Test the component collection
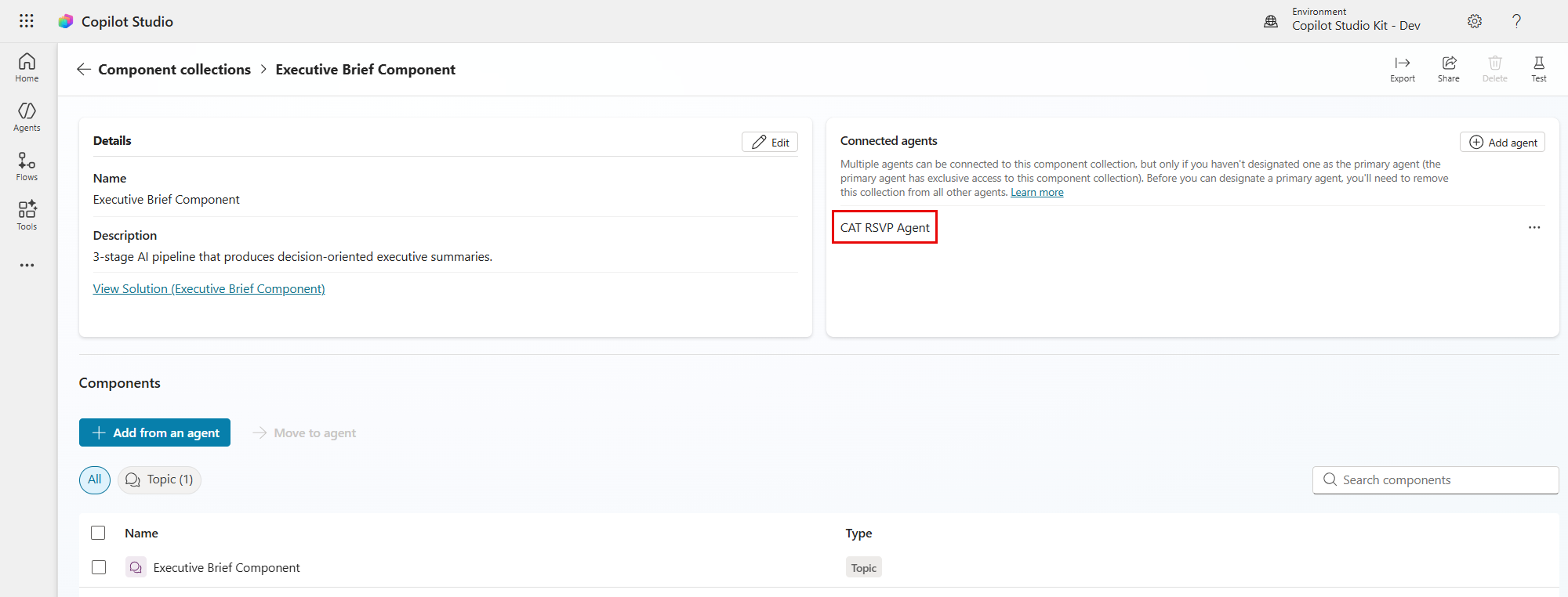The height and width of the screenshot is (597, 1568). pos(1539,69)
